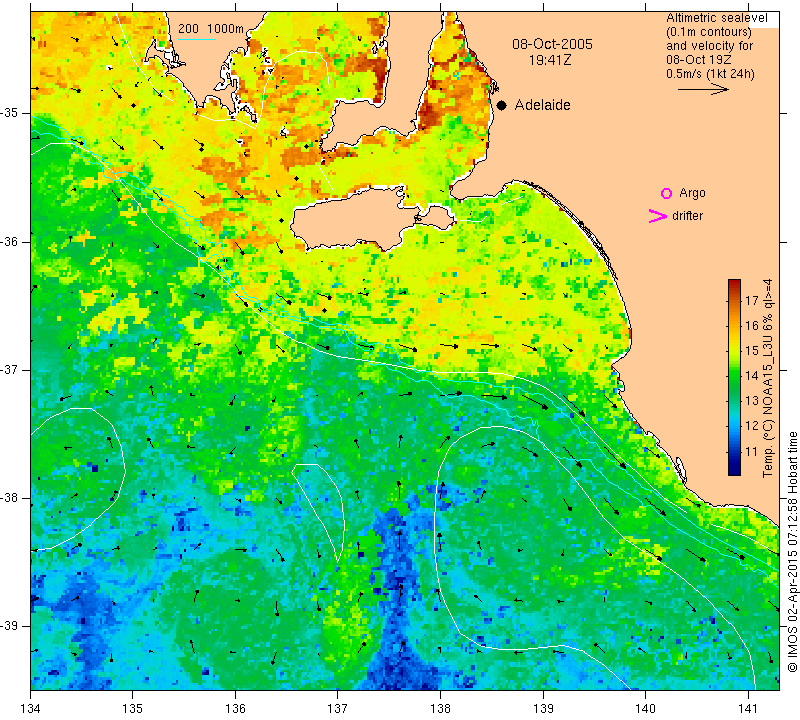This screenshot has width=800, height=720.
Task: Click the colorbar tick label 11
Action: (752, 452)
